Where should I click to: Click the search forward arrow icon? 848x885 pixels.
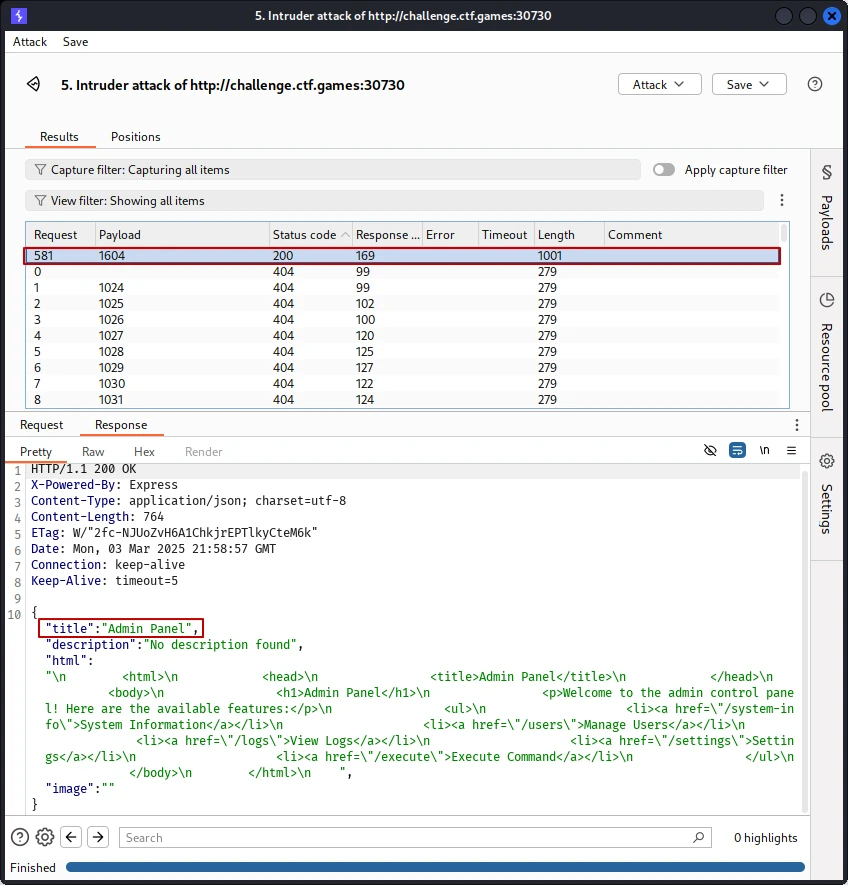pos(98,836)
